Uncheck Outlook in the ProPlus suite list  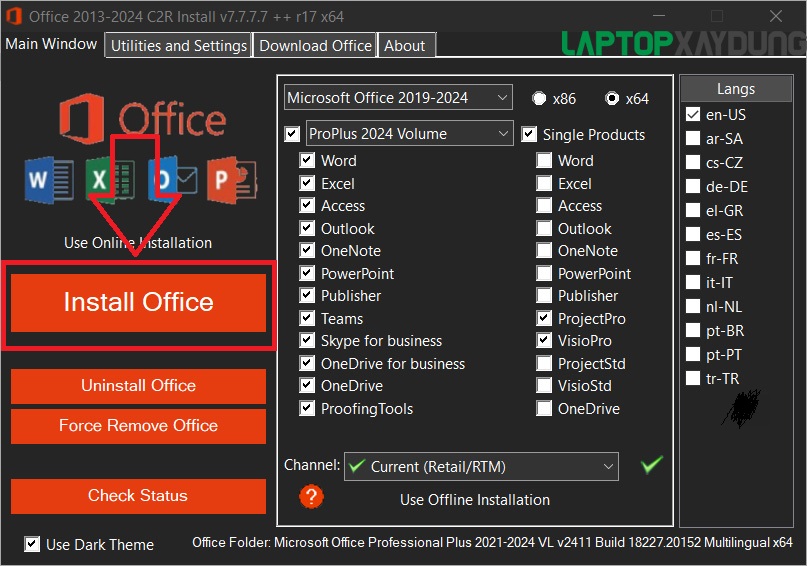tap(307, 228)
